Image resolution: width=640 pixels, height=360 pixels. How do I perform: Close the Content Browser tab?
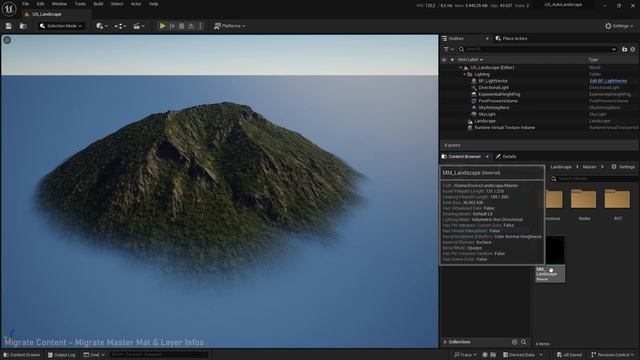point(487,157)
